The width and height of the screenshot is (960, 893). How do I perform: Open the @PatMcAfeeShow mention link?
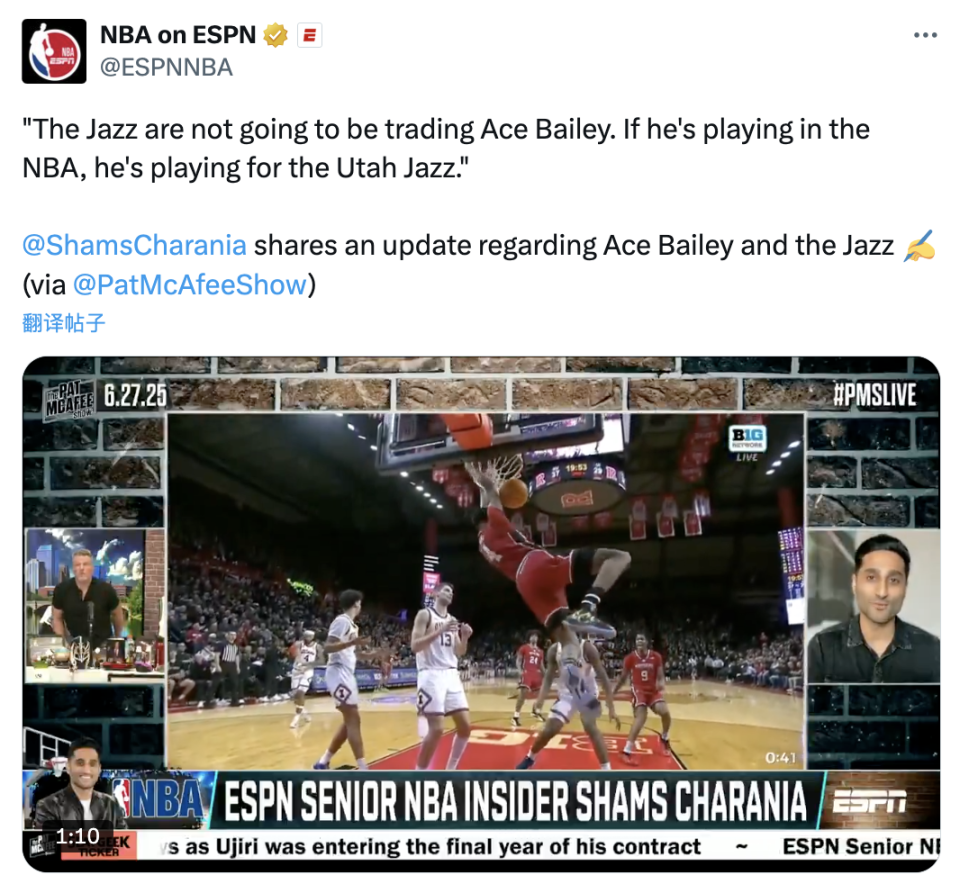[x=190, y=285]
